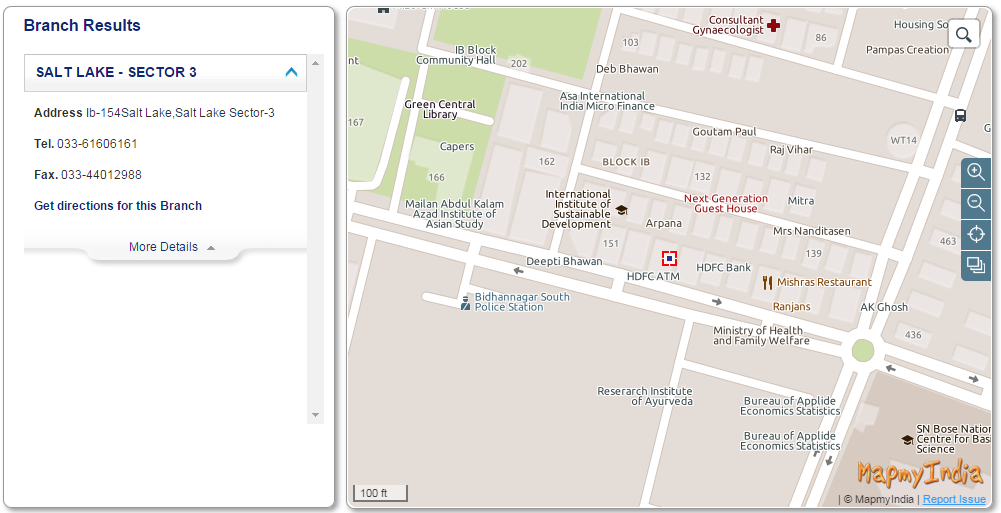Click the Raj Vihar label
Viewport: 1001px width, 513px height.
coord(791,150)
